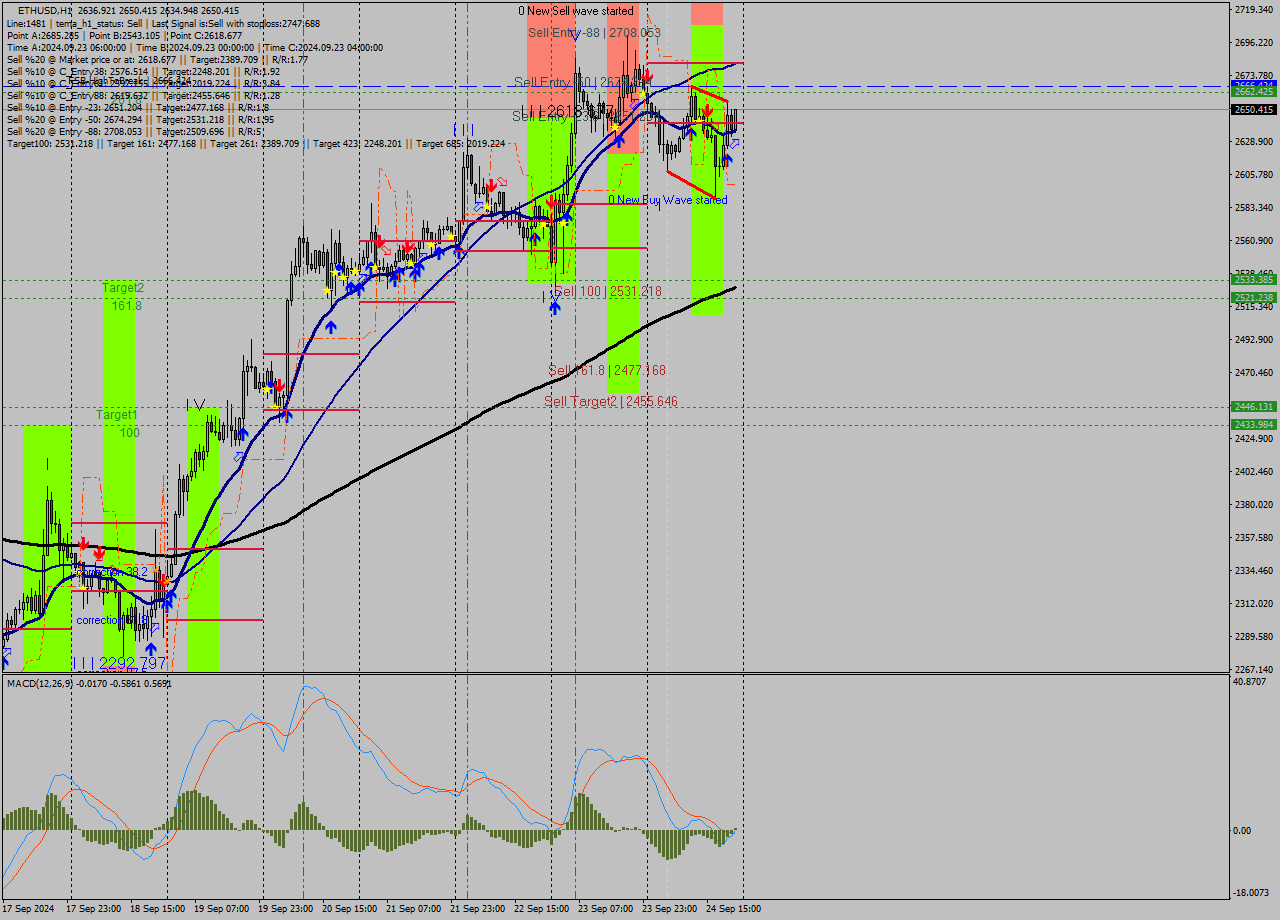Click the green price tag 2533.385
The height and width of the screenshot is (920, 1280).
1254,280
